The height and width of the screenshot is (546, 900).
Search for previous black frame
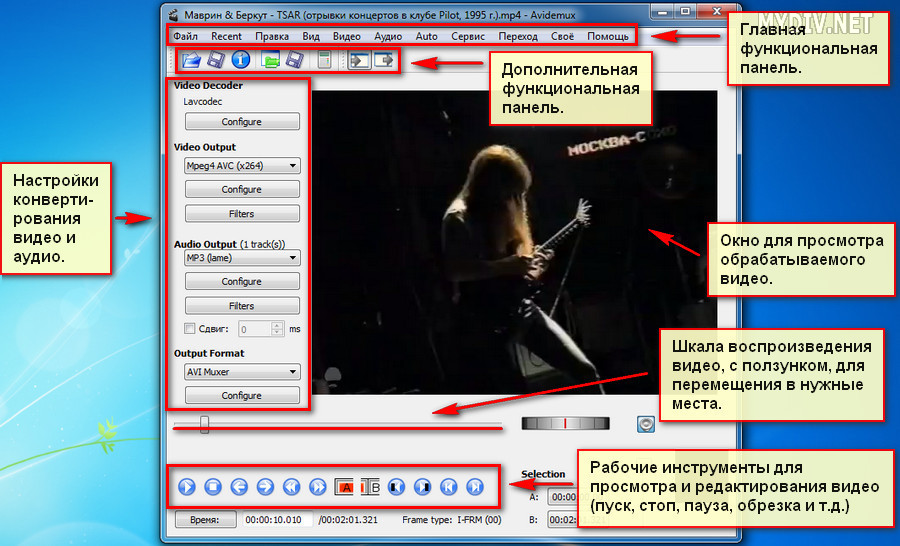[396, 487]
